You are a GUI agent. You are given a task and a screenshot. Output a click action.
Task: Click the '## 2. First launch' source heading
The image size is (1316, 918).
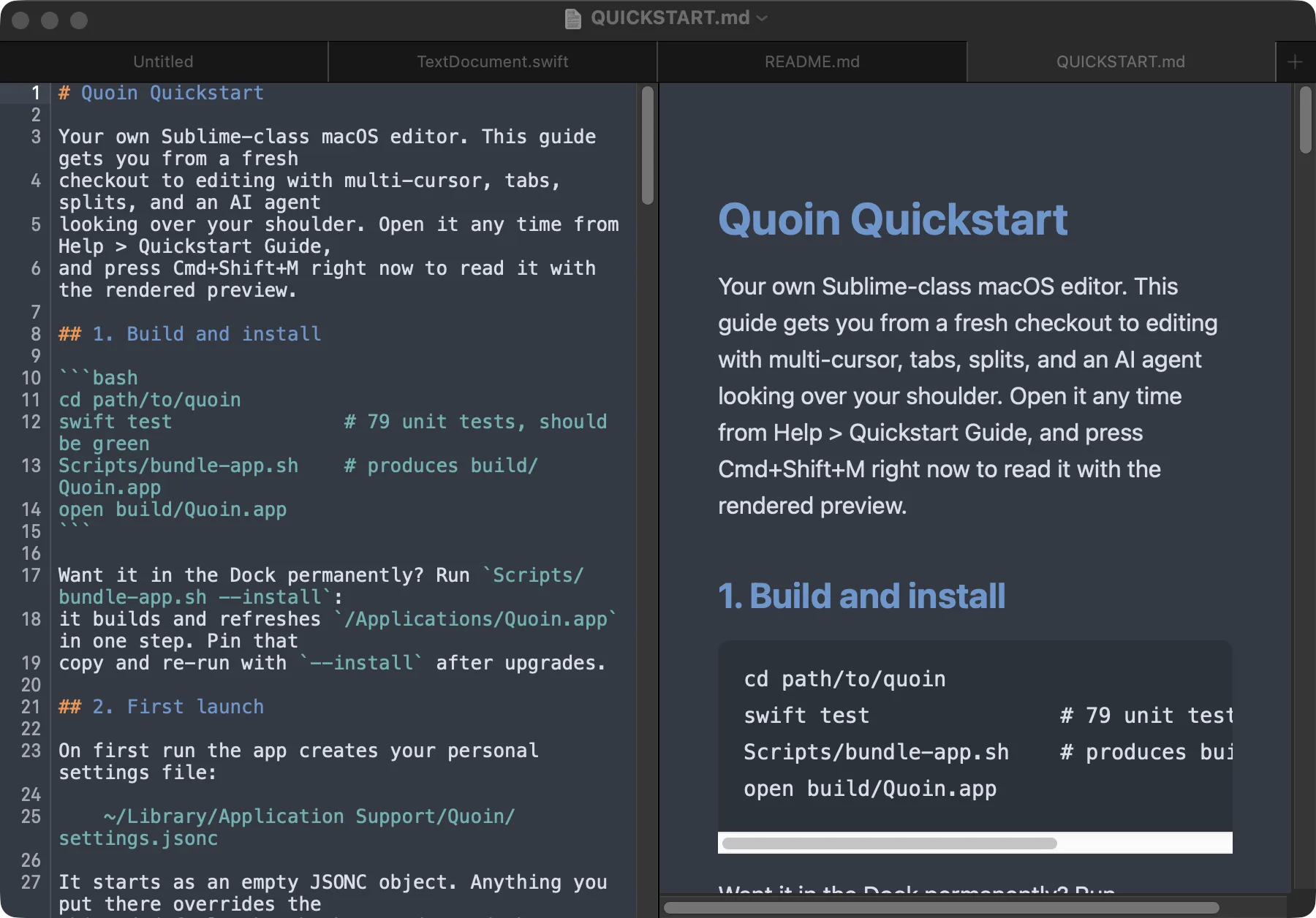pyautogui.click(x=161, y=707)
